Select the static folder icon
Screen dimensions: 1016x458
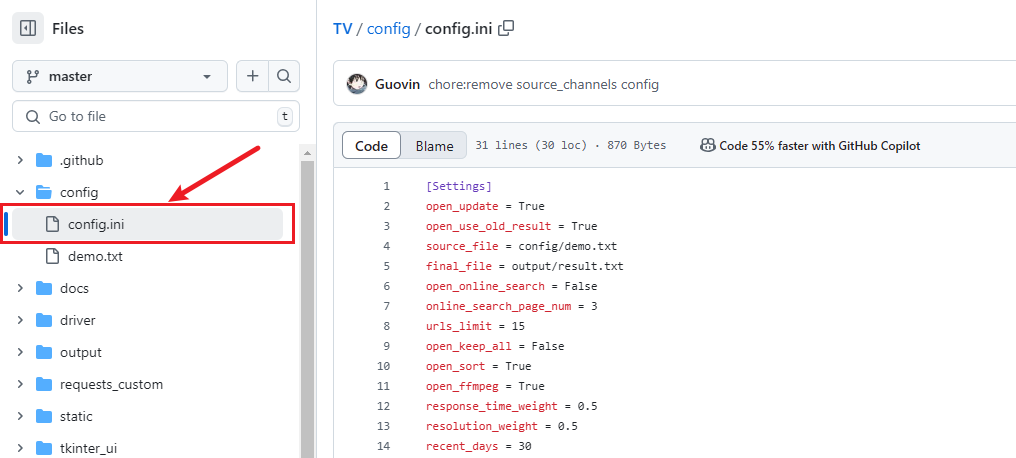click(43, 416)
